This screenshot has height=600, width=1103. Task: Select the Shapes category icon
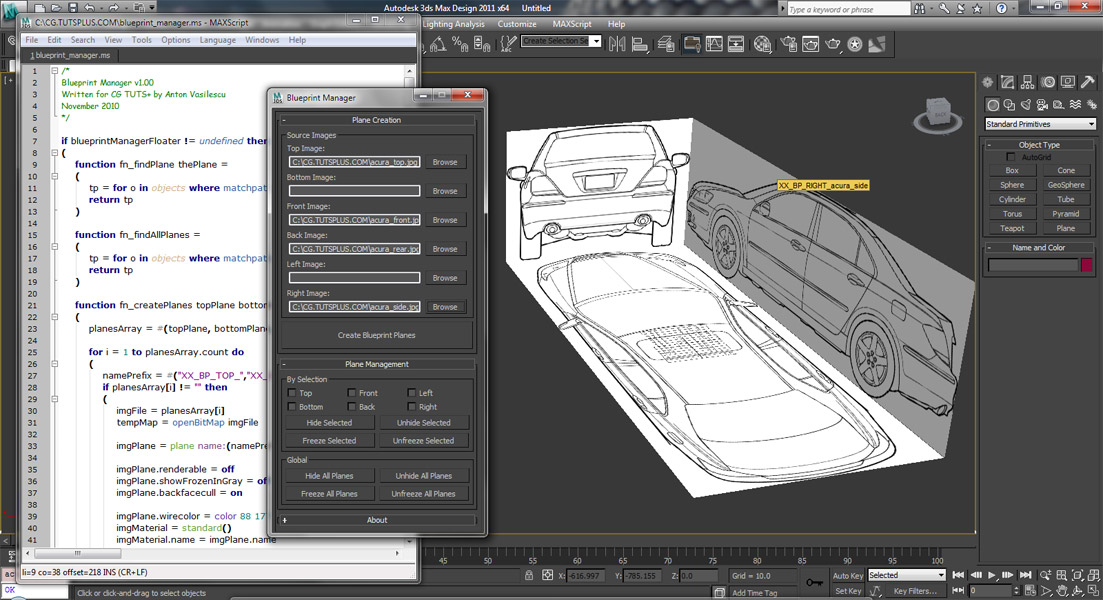coord(1009,105)
